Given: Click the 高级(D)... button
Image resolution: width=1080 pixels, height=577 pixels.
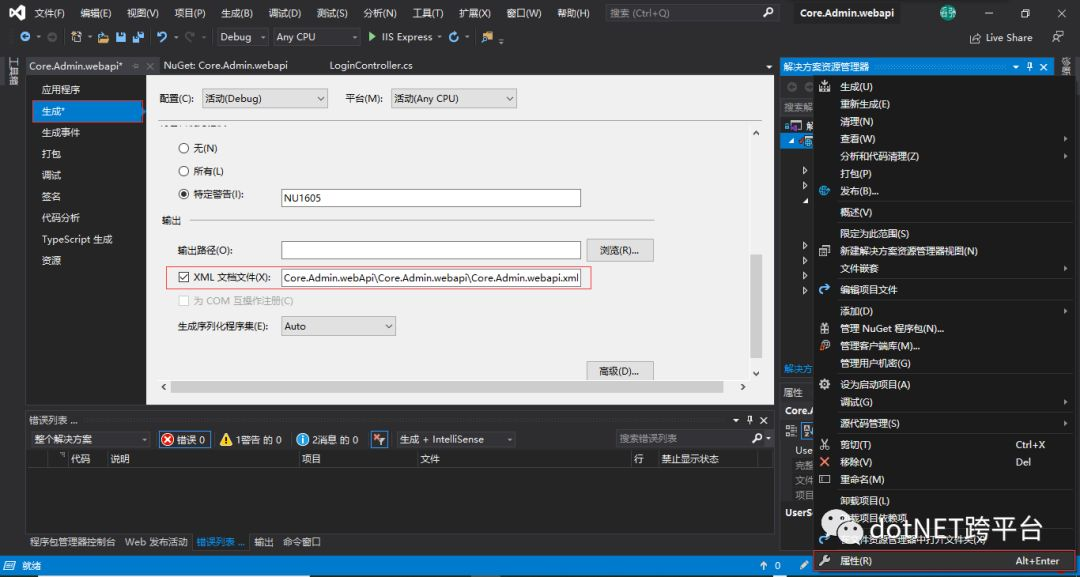Looking at the screenshot, I should pyautogui.click(x=620, y=370).
